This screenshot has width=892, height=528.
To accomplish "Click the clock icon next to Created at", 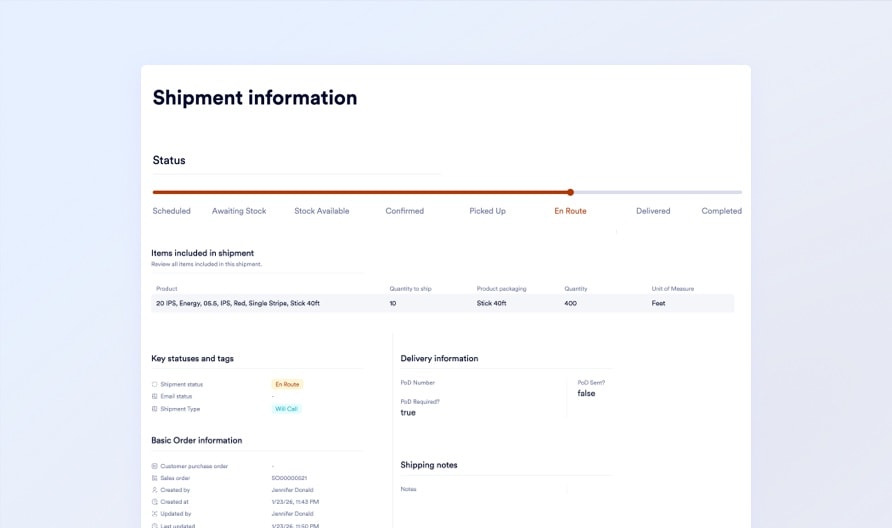I will (x=154, y=502).
